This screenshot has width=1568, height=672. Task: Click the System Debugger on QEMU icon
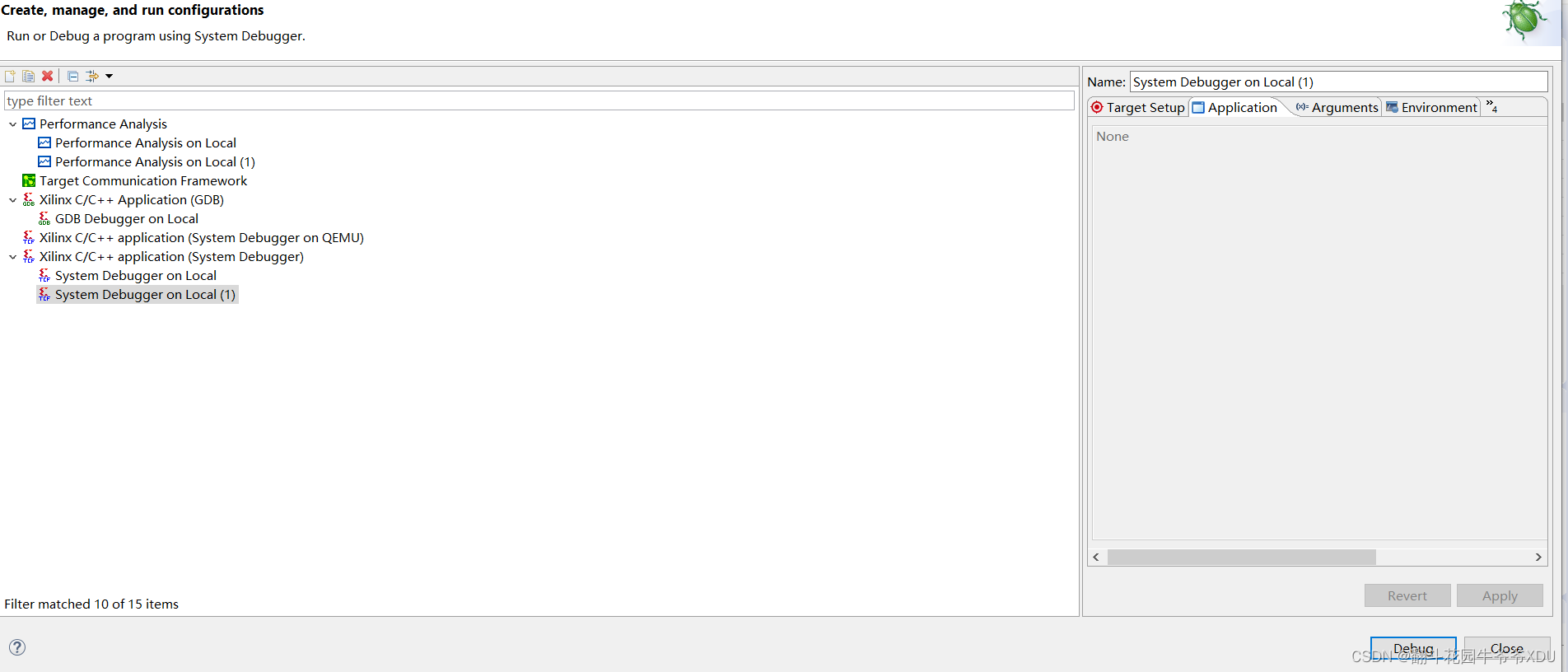tap(29, 237)
